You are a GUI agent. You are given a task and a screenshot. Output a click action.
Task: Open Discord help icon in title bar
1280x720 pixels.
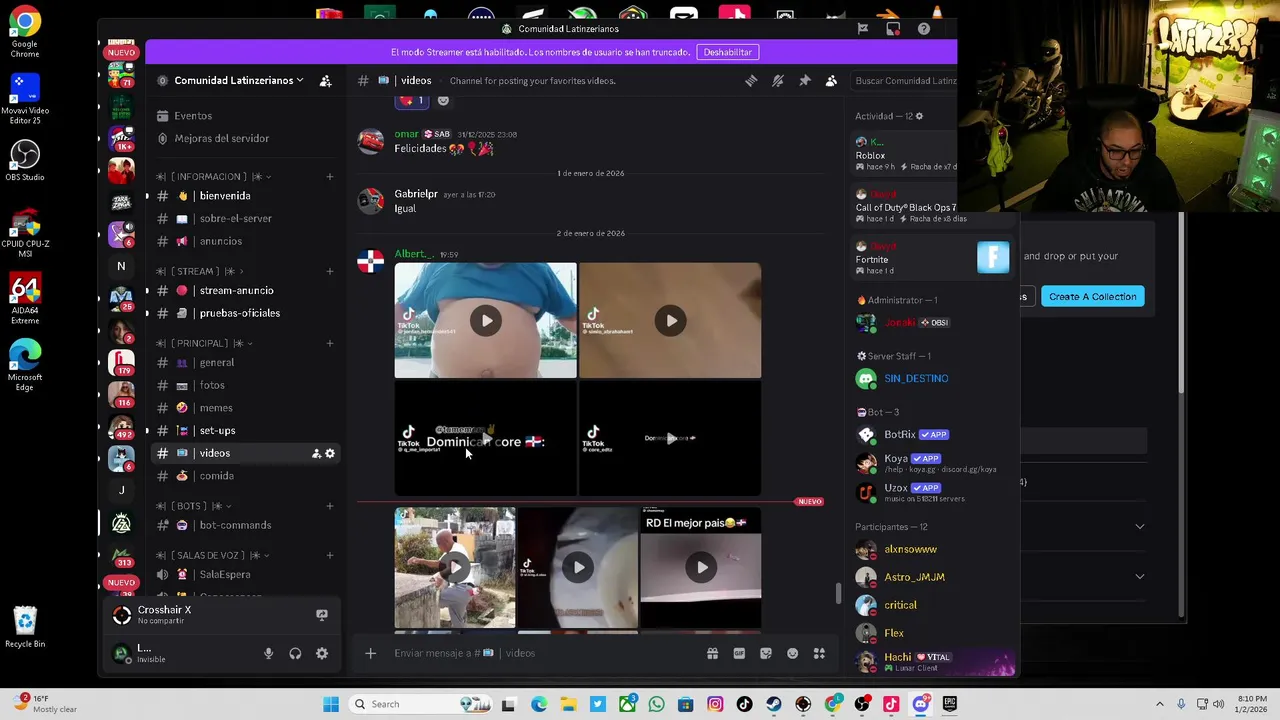click(923, 29)
